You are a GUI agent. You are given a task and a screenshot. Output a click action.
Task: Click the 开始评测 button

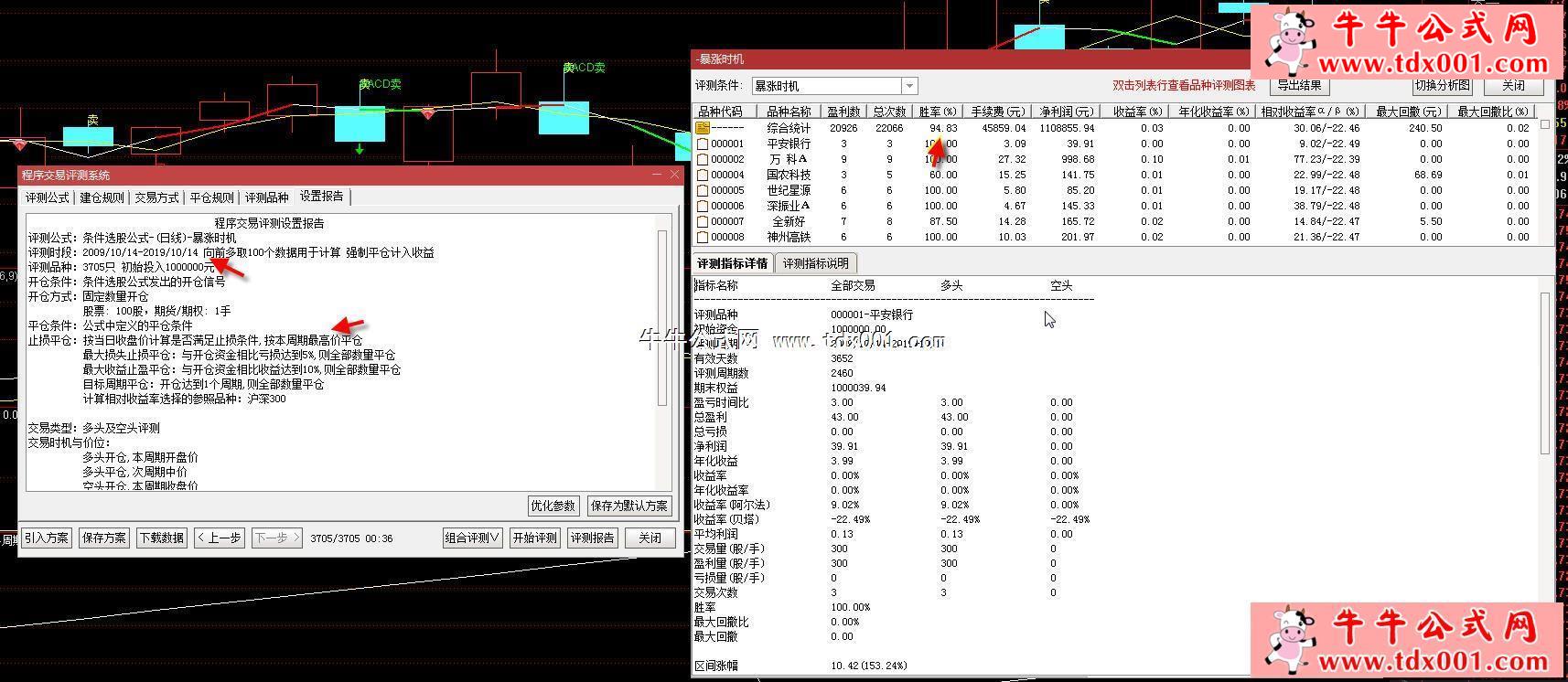point(534,538)
